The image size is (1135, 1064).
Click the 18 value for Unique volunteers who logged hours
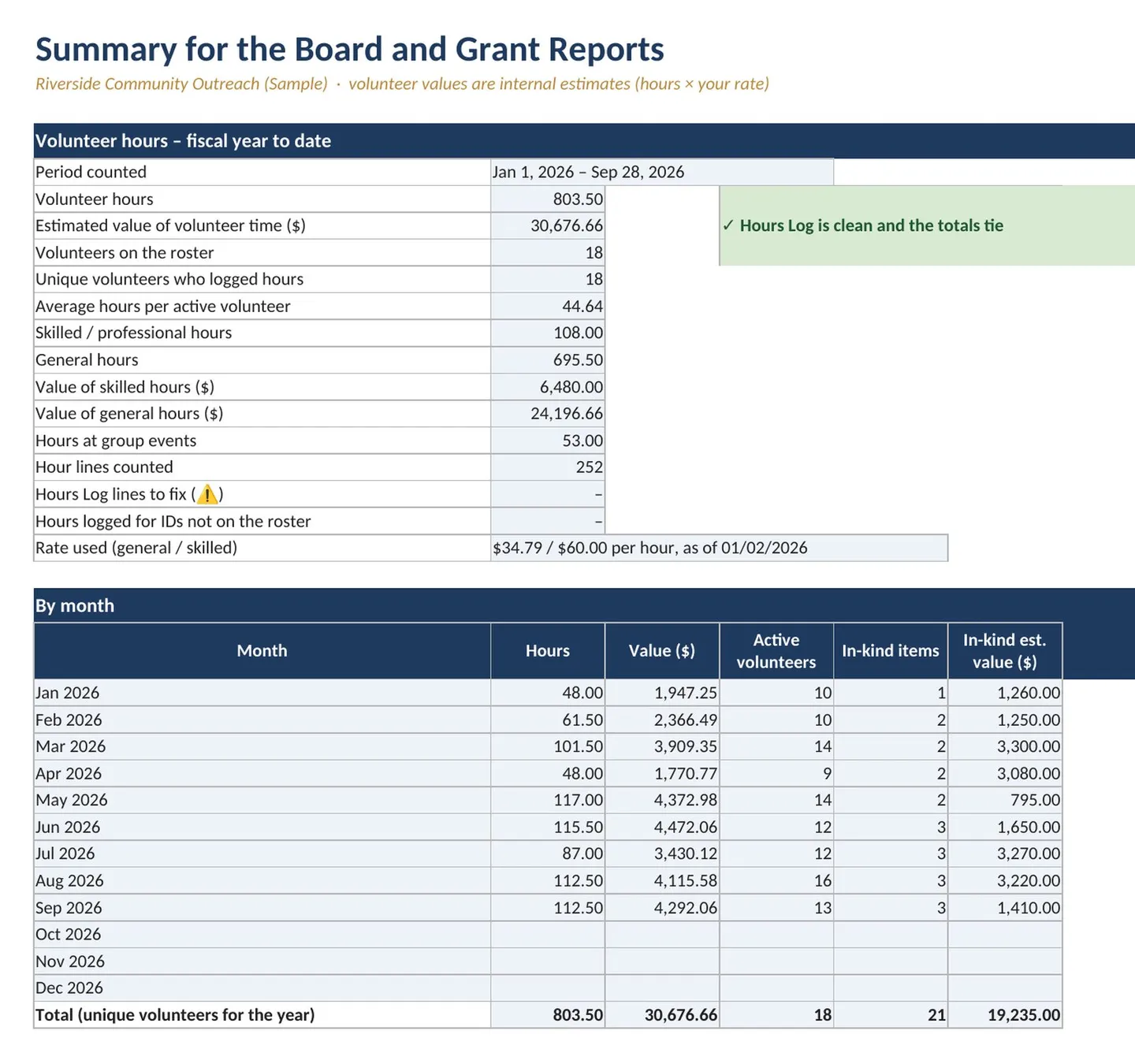[x=548, y=280]
